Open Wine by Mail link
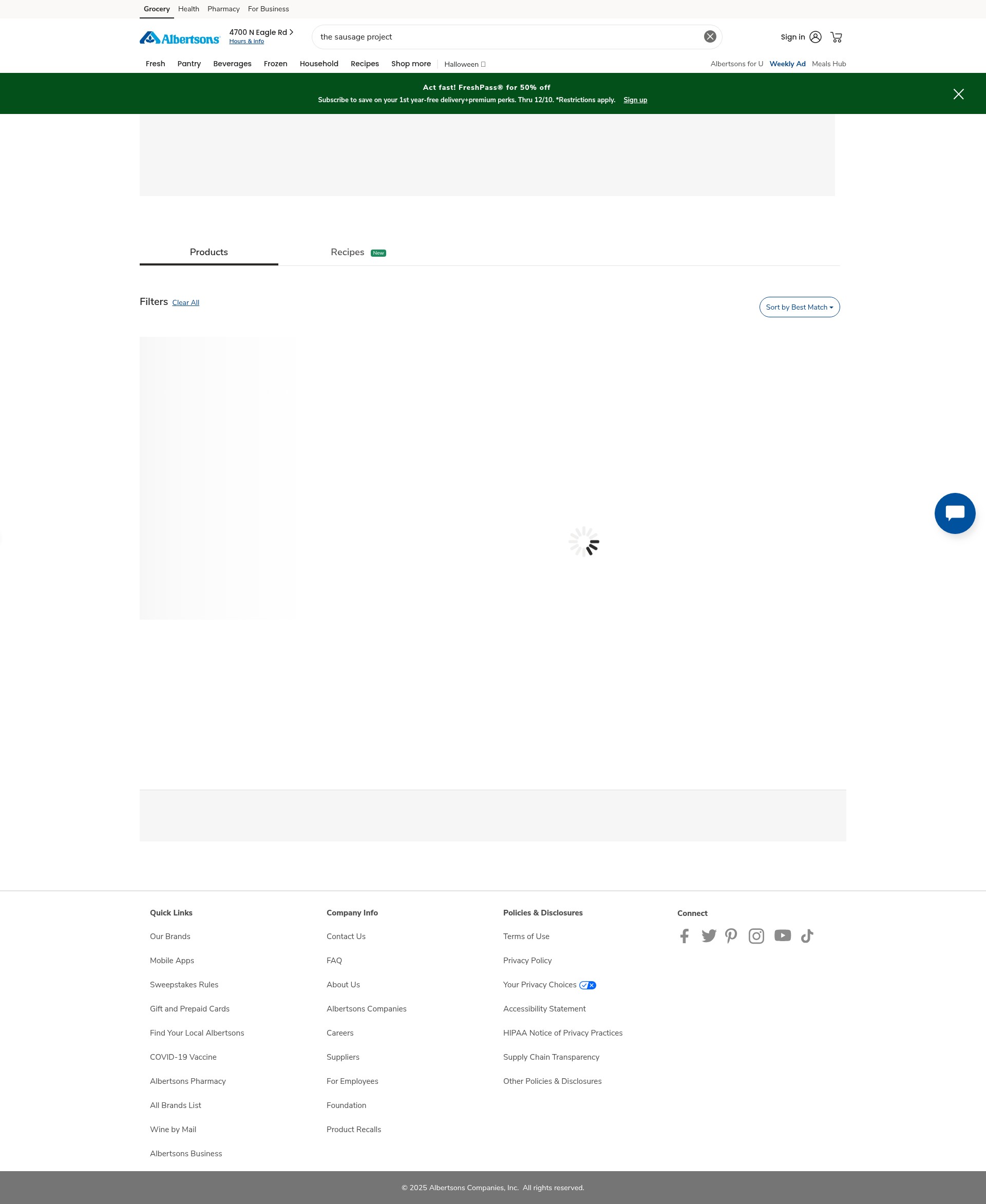Screen dimensions: 986x1204 coord(173,1130)
